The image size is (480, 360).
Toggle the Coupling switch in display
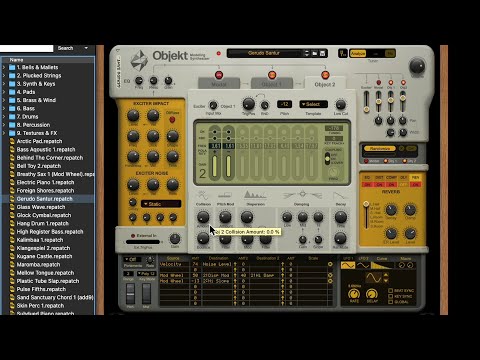[x=327, y=158]
